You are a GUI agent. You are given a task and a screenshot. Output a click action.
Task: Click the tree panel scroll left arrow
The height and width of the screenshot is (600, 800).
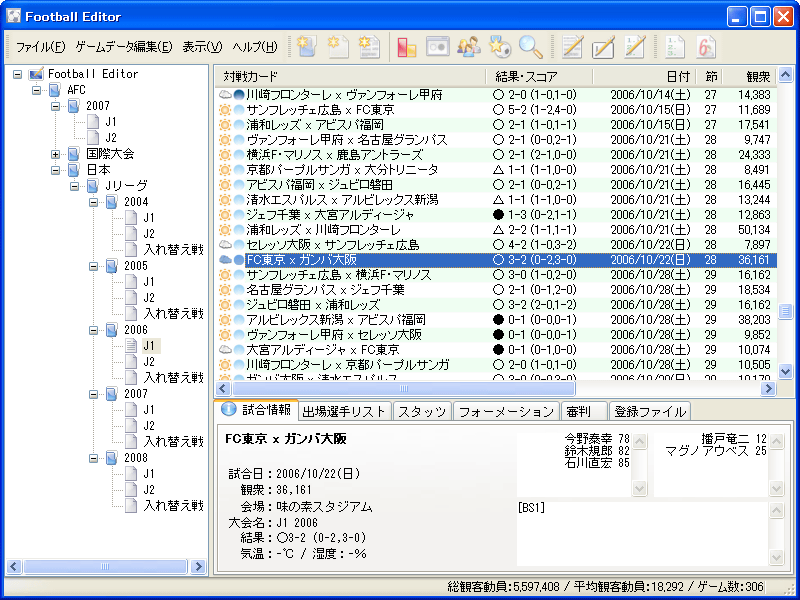point(14,566)
